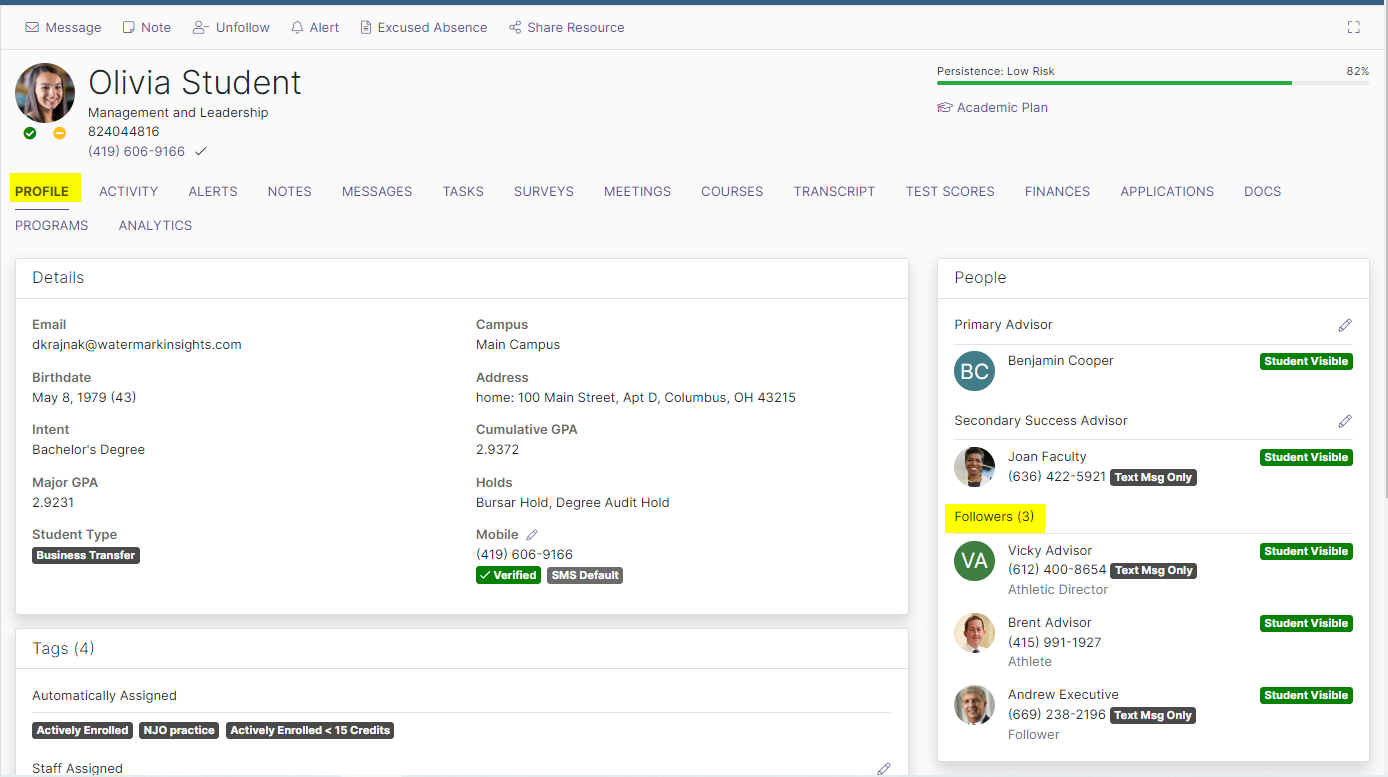Click Vicky Advisor's VA avatar
The height and width of the screenshot is (777, 1388).
pos(974,561)
